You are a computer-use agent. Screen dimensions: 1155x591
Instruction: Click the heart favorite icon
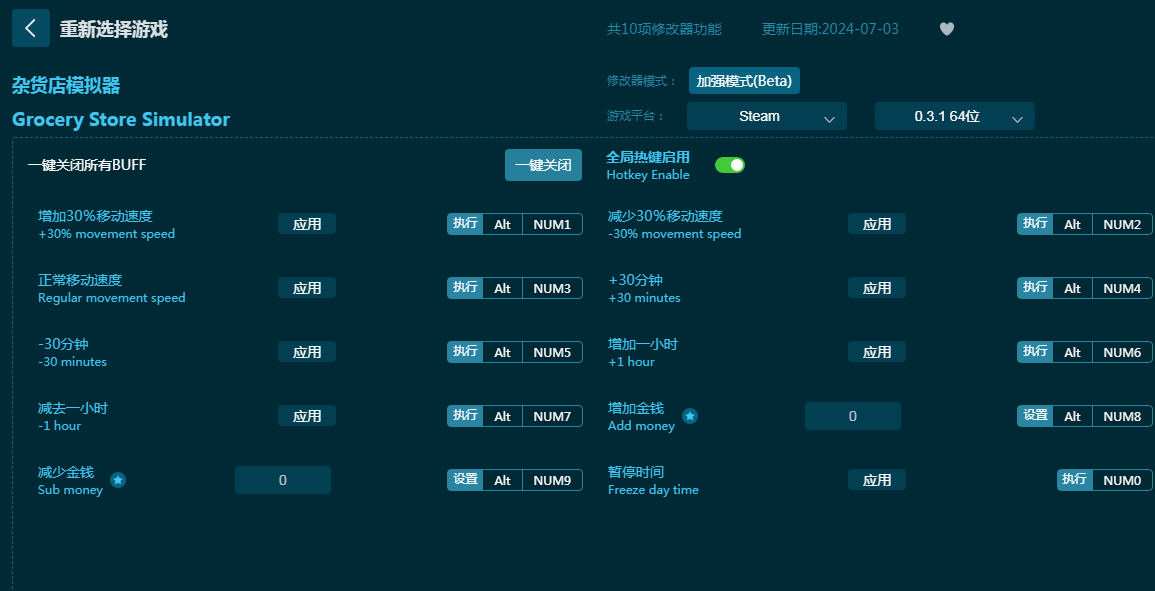947,29
